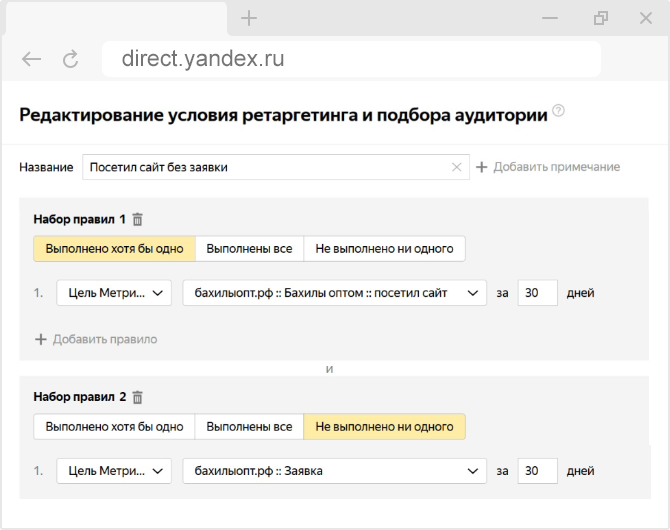670x530 pixels.
Task: Open a new browser tab
Action: (249, 18)
